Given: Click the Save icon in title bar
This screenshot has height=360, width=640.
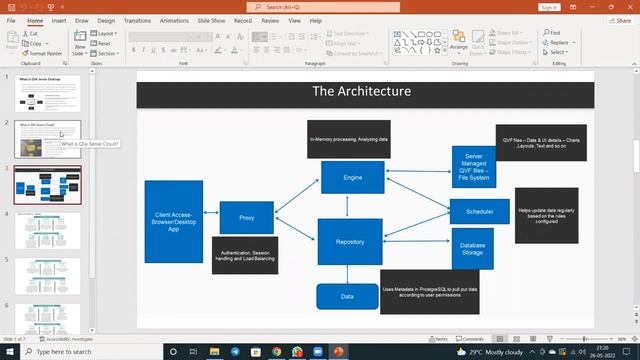Looking at the screenshot, I should 11,7.
